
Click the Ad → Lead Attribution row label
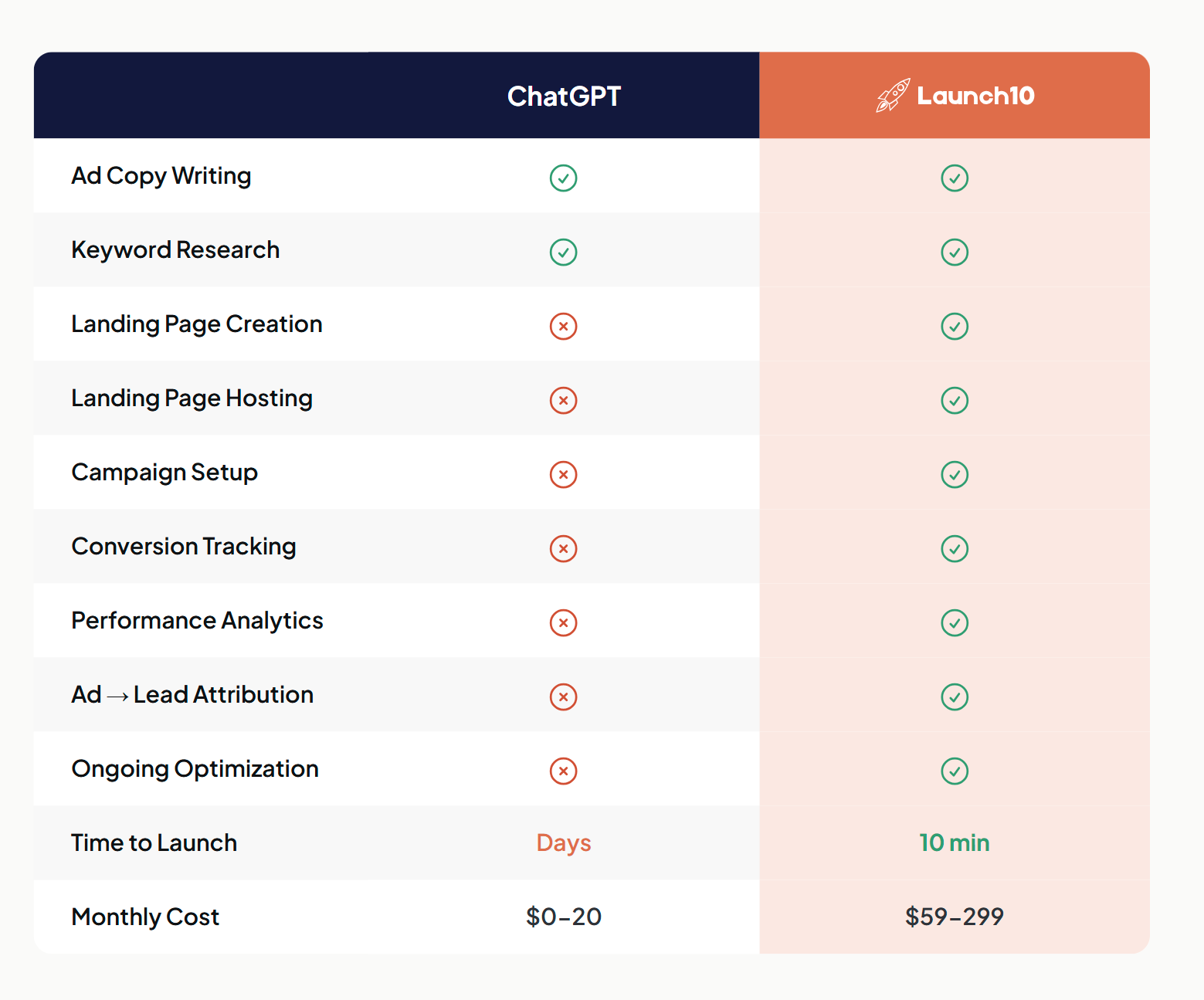(192, 695)
